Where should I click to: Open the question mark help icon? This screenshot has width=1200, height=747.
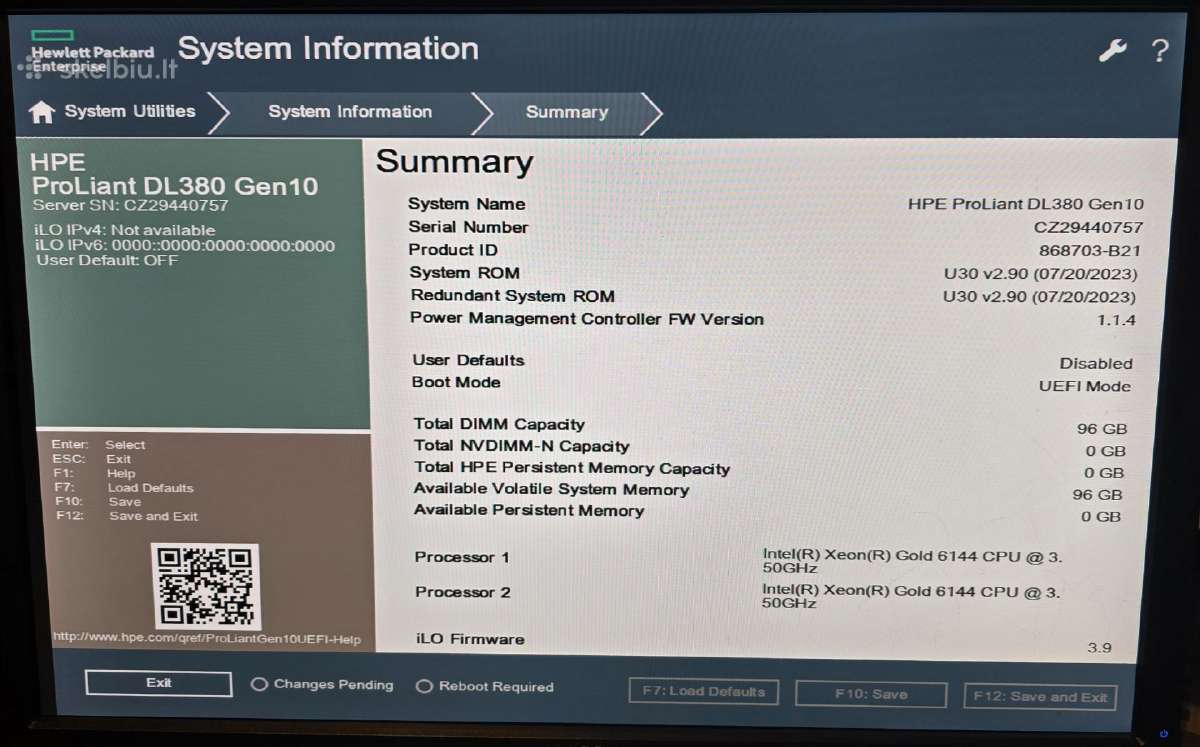pos(1159,51)
